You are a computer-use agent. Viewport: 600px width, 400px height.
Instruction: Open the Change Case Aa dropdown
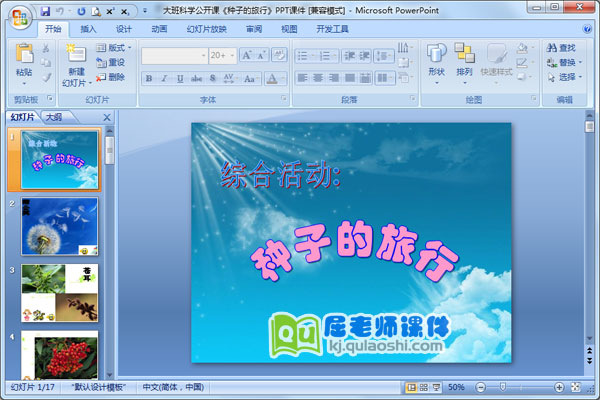(x=251, y=78)
